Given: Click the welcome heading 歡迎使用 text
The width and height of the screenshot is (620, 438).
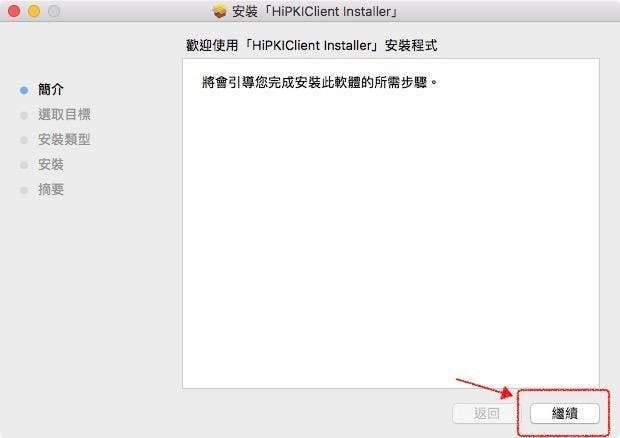Looking at the screenshot, I should [x=312, y=45].
